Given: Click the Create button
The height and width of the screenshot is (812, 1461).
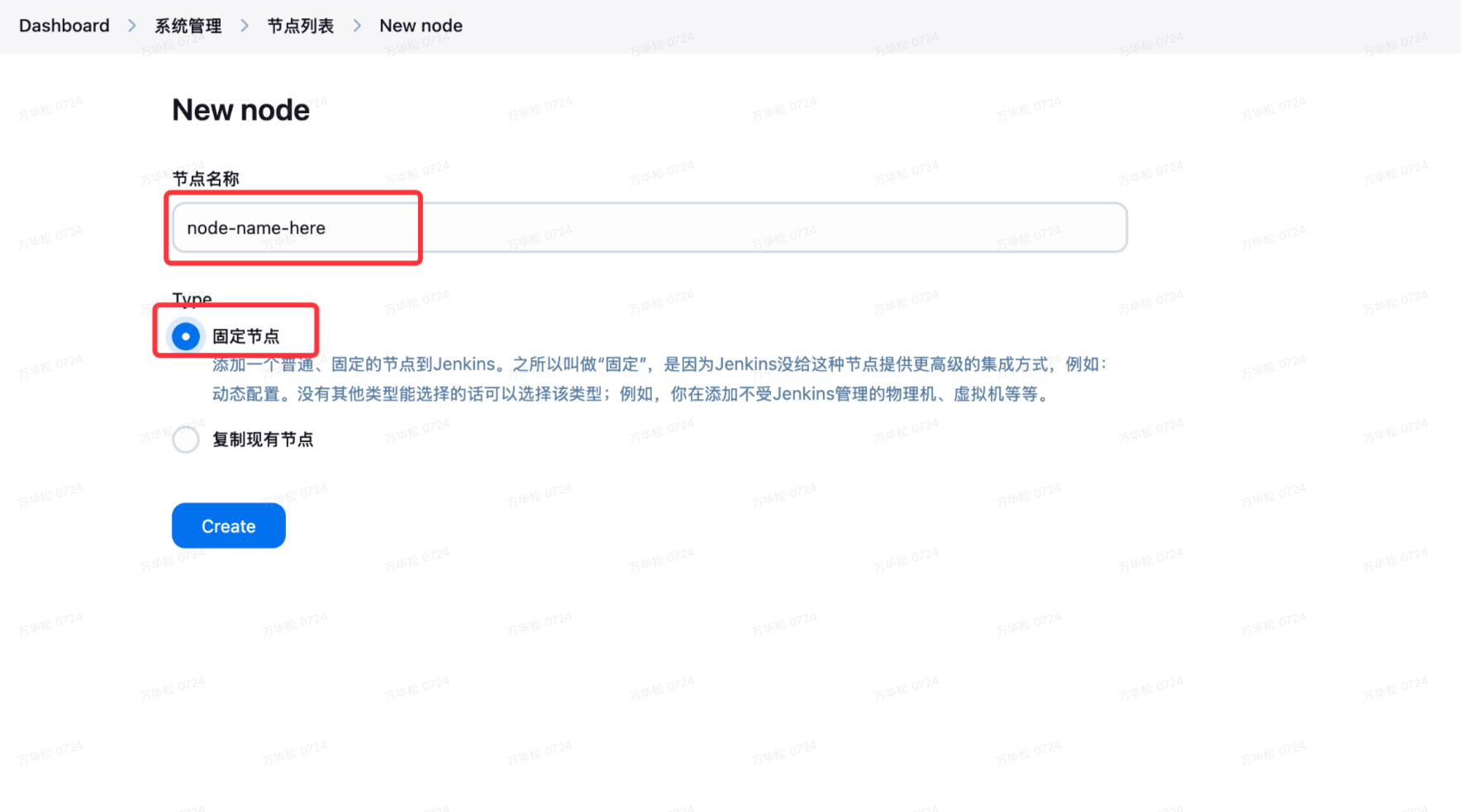Looking at the screenshot, I should click(228, 525).
